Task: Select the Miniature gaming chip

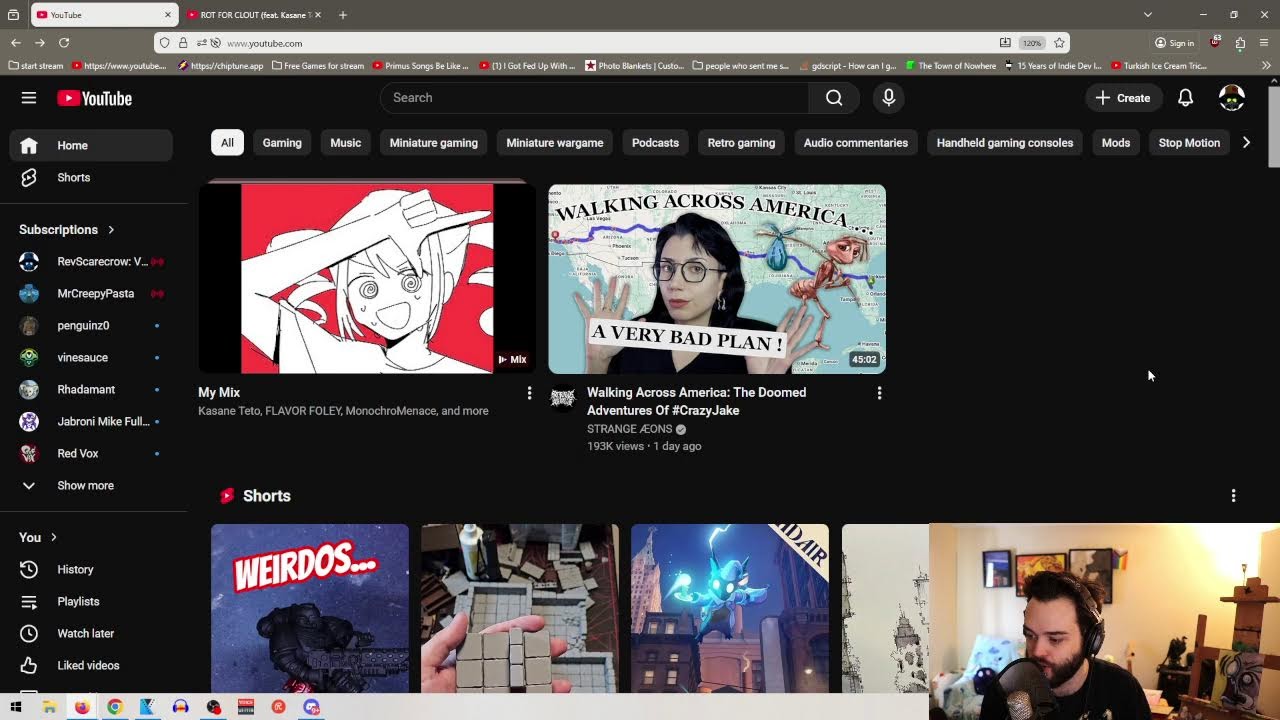Action: [x=434, y=143]
